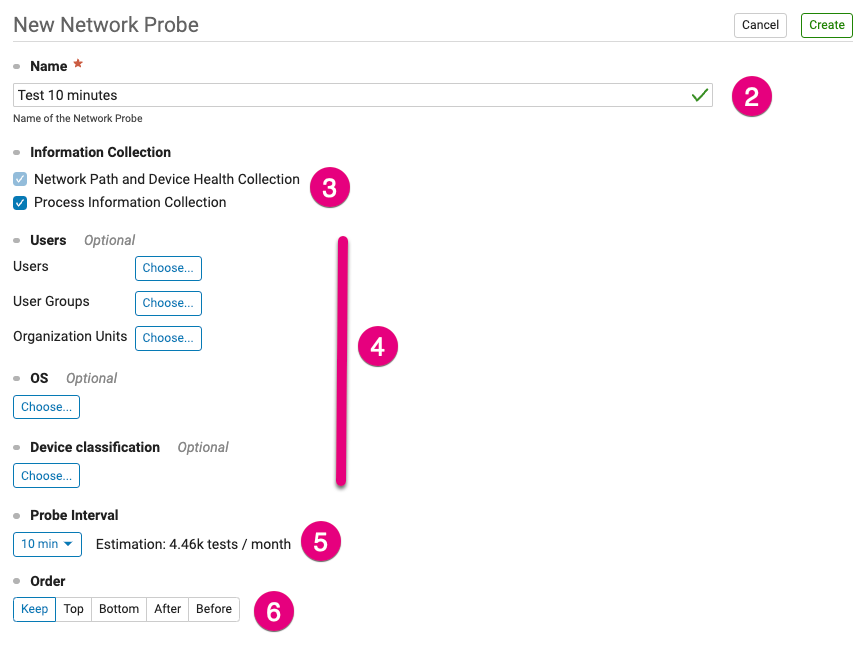Click the Cancel button
Viewport: 865px width, 647px height.
[760, 25]
